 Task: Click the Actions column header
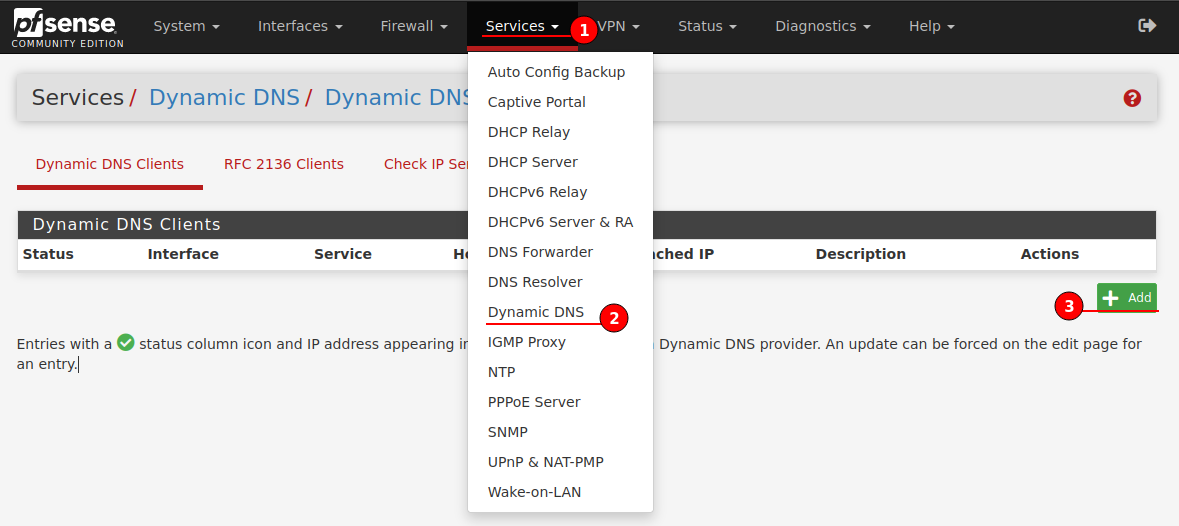[x=1050, y=255]
